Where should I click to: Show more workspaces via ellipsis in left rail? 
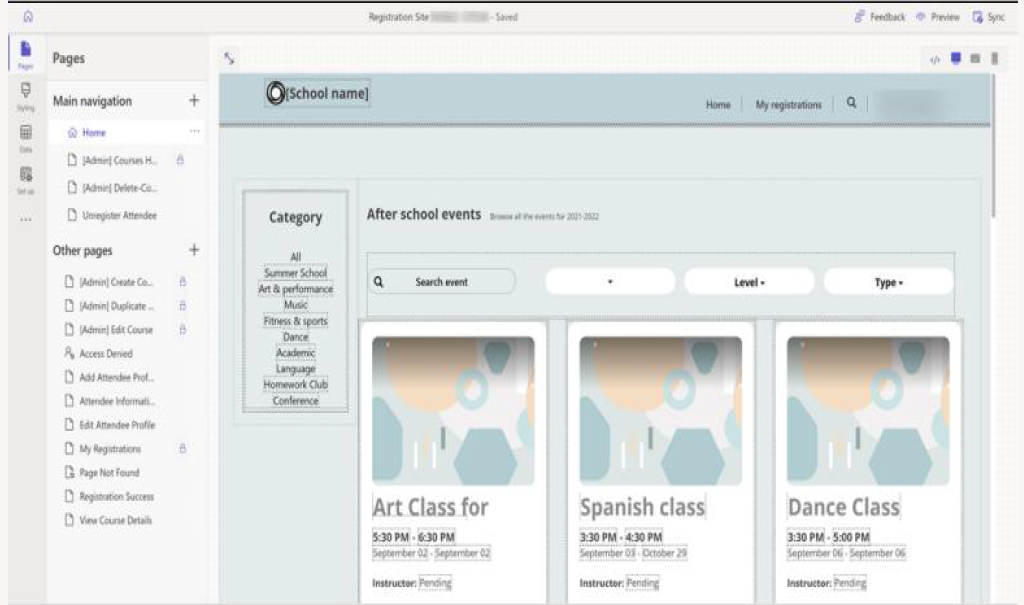coord(25,220)
